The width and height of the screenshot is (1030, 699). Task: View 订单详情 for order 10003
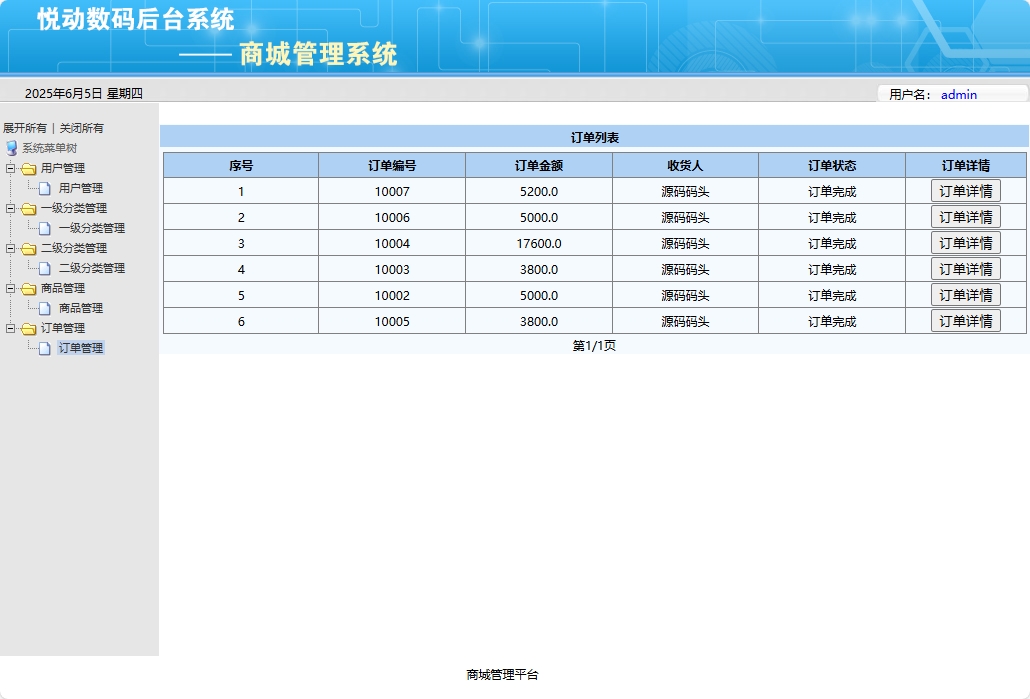966,269
